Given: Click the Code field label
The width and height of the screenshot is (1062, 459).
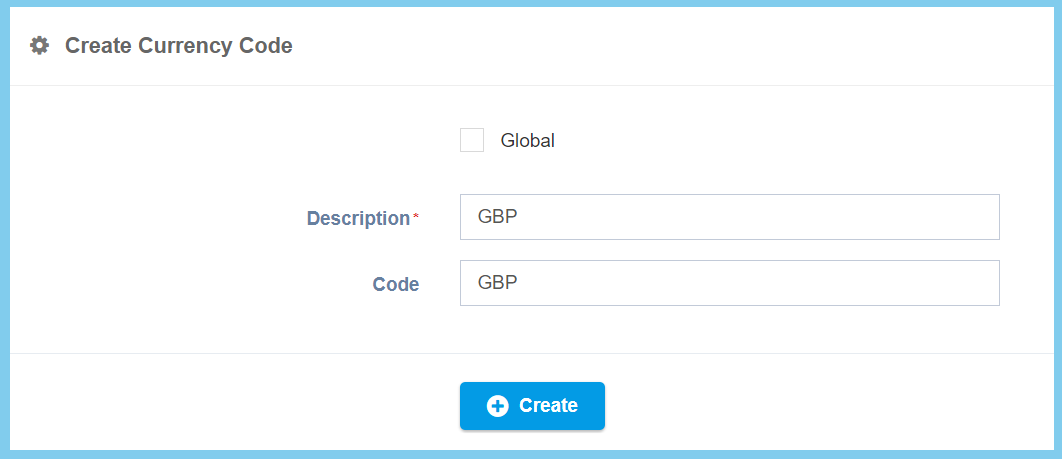Looking at the screenshot, I should click(396, 284).
